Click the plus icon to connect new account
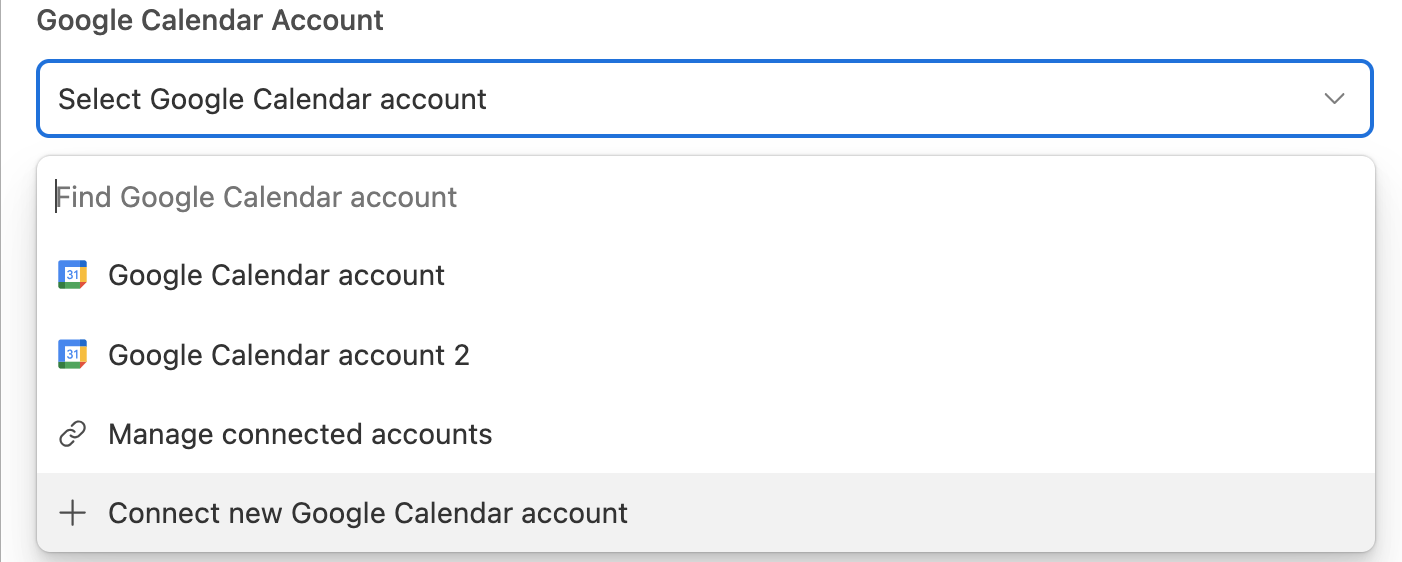 click(x=72, y=513)
